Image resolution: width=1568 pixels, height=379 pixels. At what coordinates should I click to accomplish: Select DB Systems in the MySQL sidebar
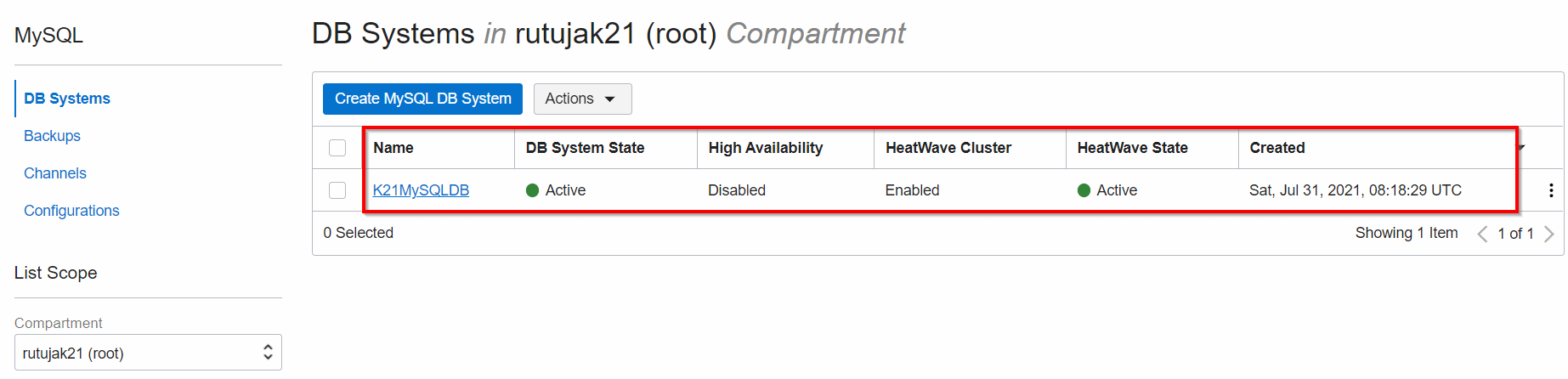coord(67,99)
